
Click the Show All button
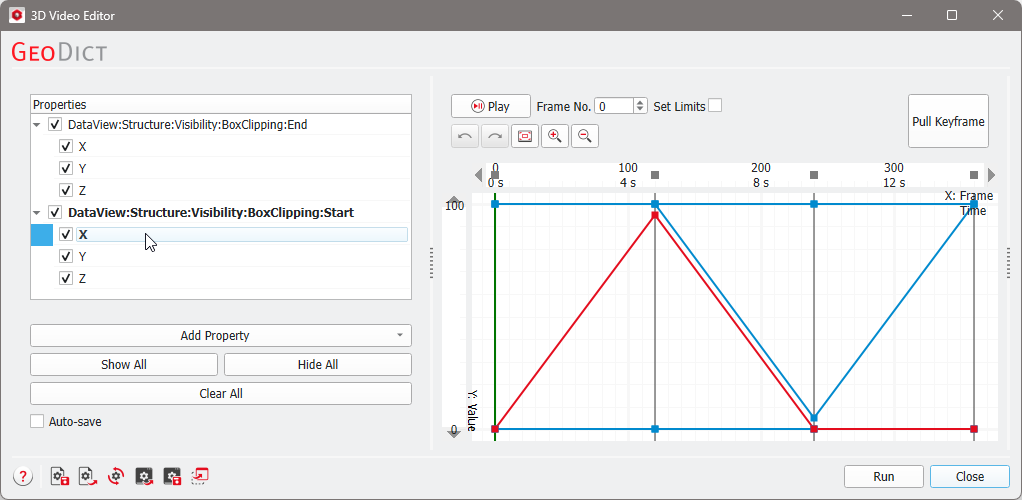(124, 364)
